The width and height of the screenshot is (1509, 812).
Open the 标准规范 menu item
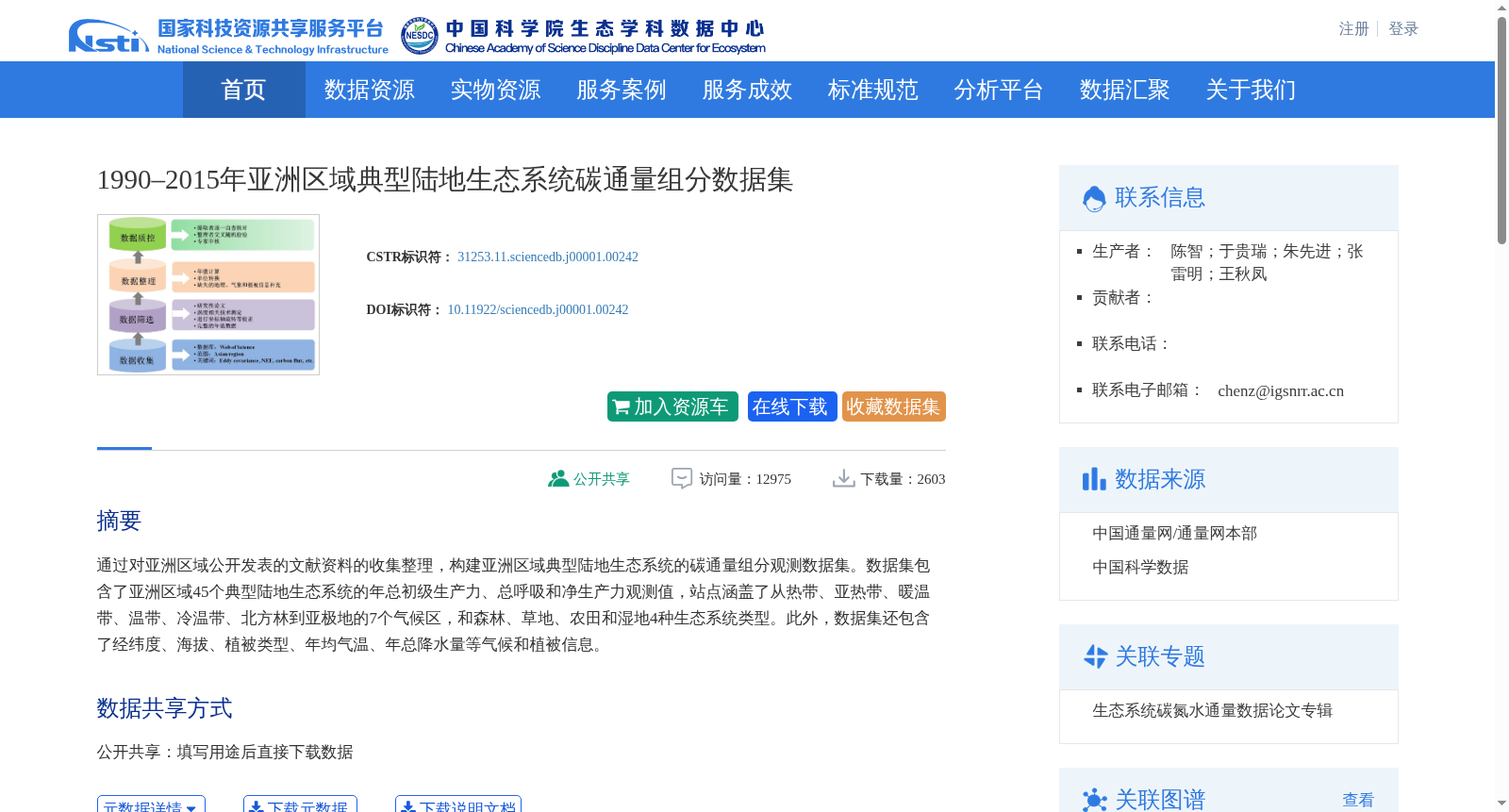pos(873,90)
